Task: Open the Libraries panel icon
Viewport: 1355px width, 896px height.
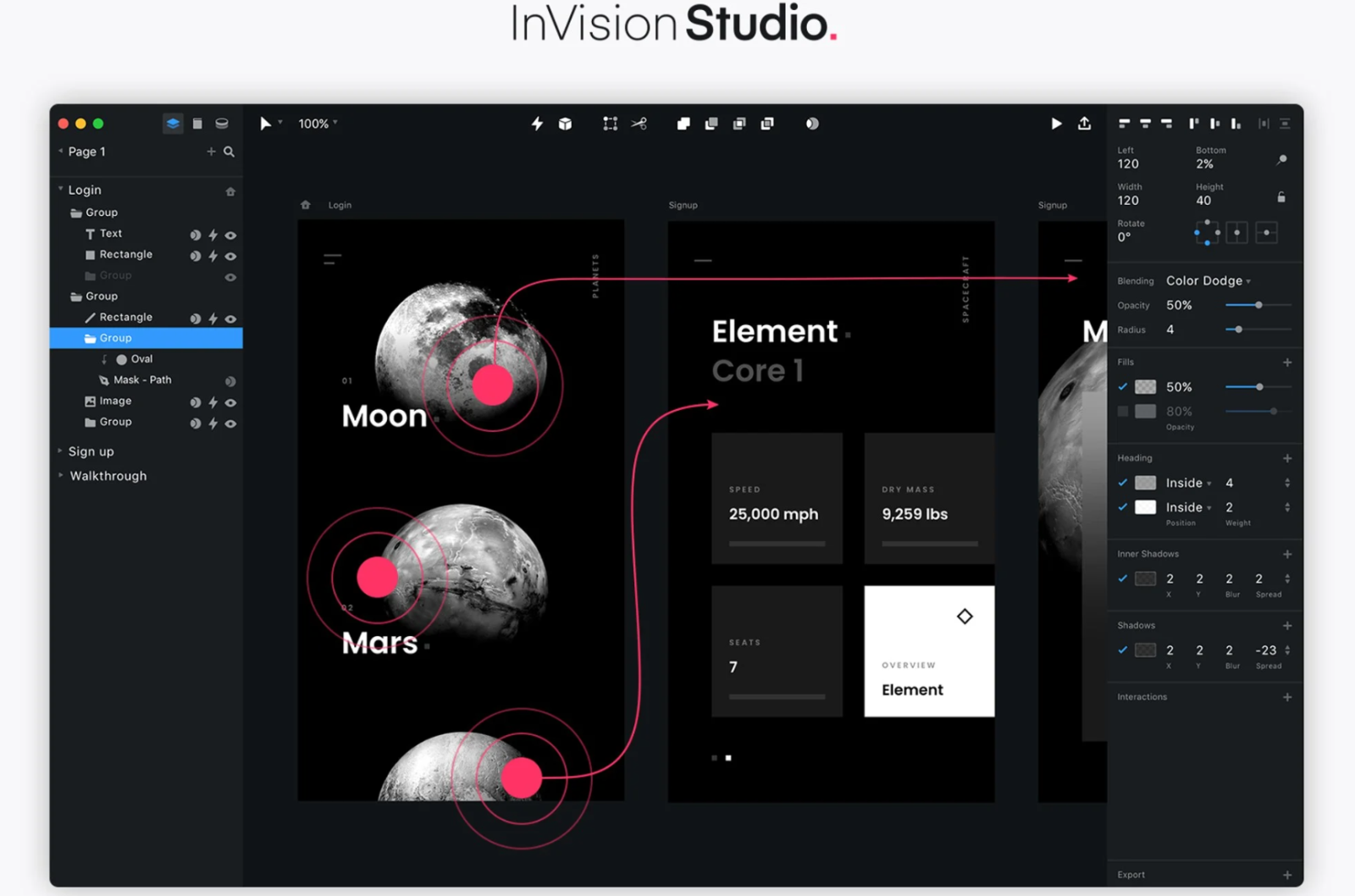Action: [222, 124]
